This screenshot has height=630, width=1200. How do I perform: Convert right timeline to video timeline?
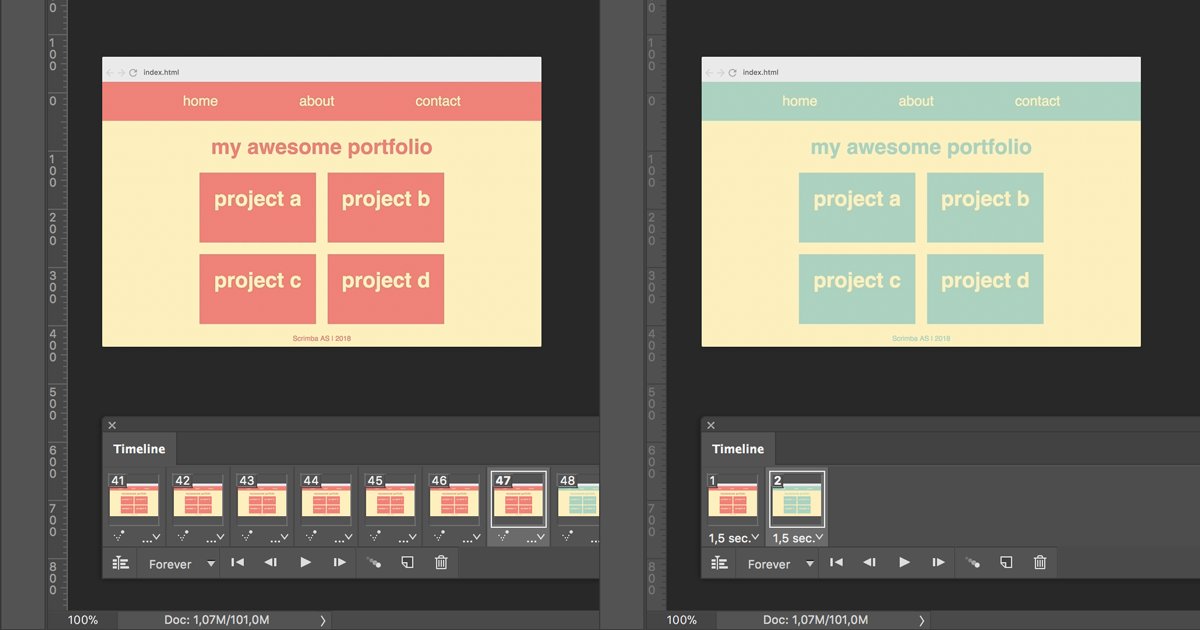(720, 563)
